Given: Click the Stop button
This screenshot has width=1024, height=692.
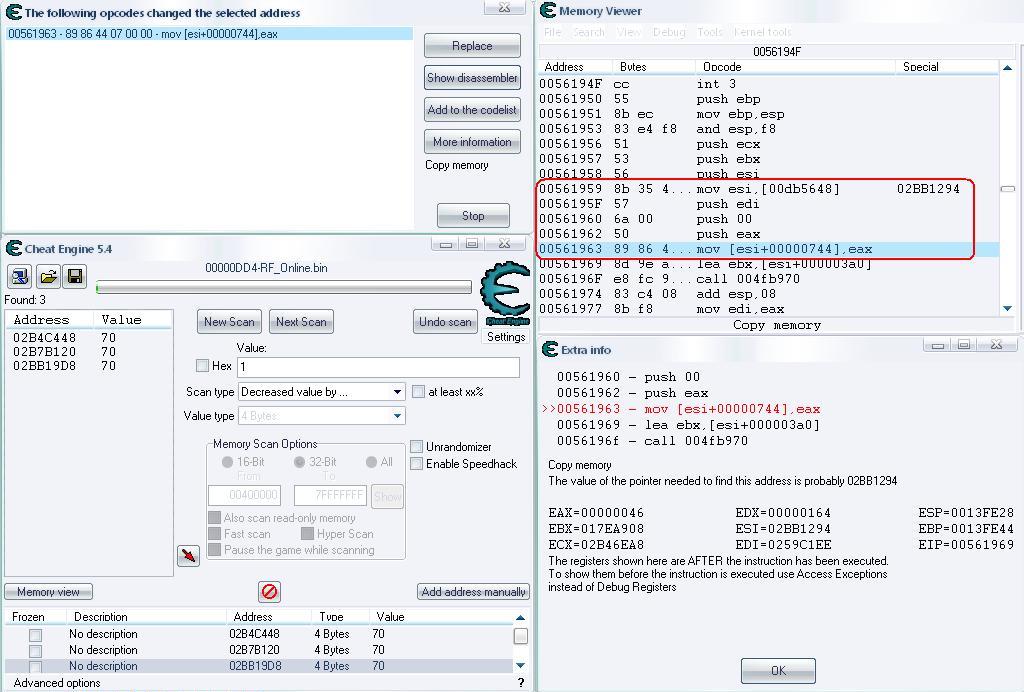Looking at the screenshot, I should click(x=473, y=215).
